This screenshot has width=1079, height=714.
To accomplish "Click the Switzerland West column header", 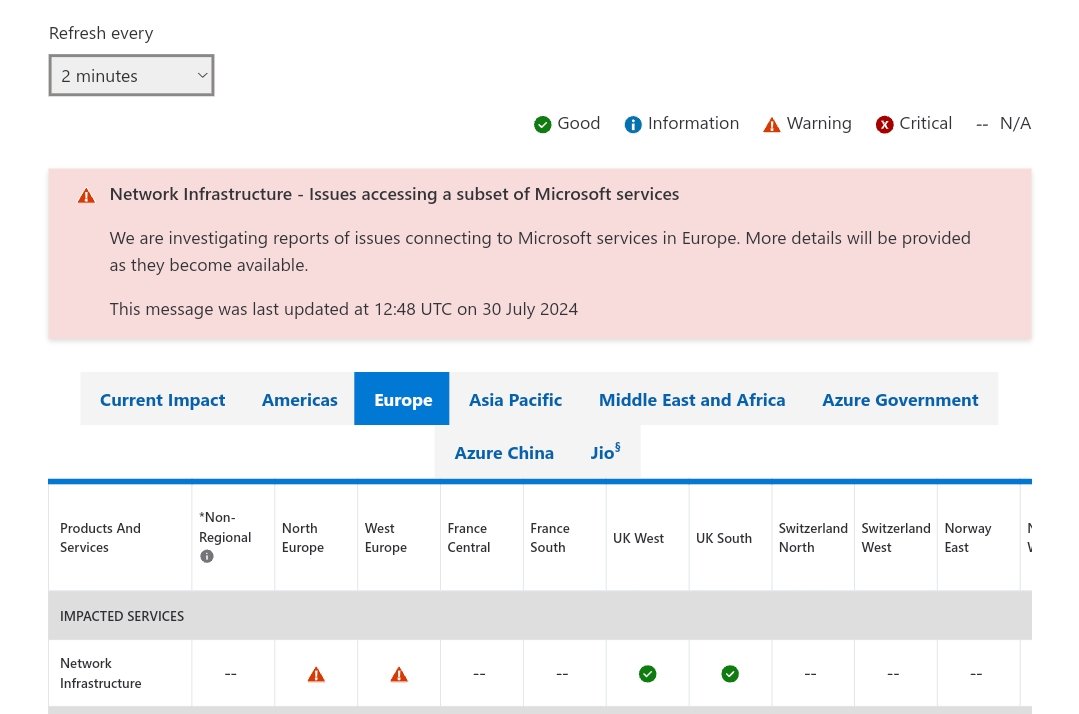I will coord(895,537).
